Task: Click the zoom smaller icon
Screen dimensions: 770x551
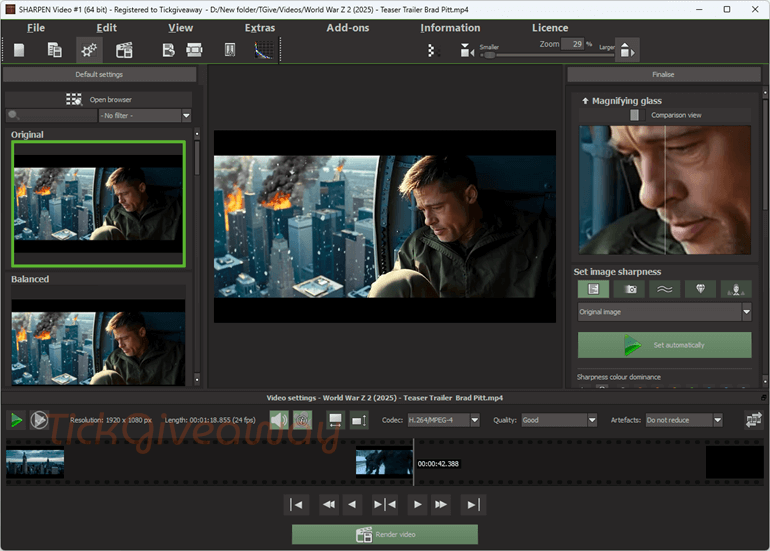Action: click(466, 50)
